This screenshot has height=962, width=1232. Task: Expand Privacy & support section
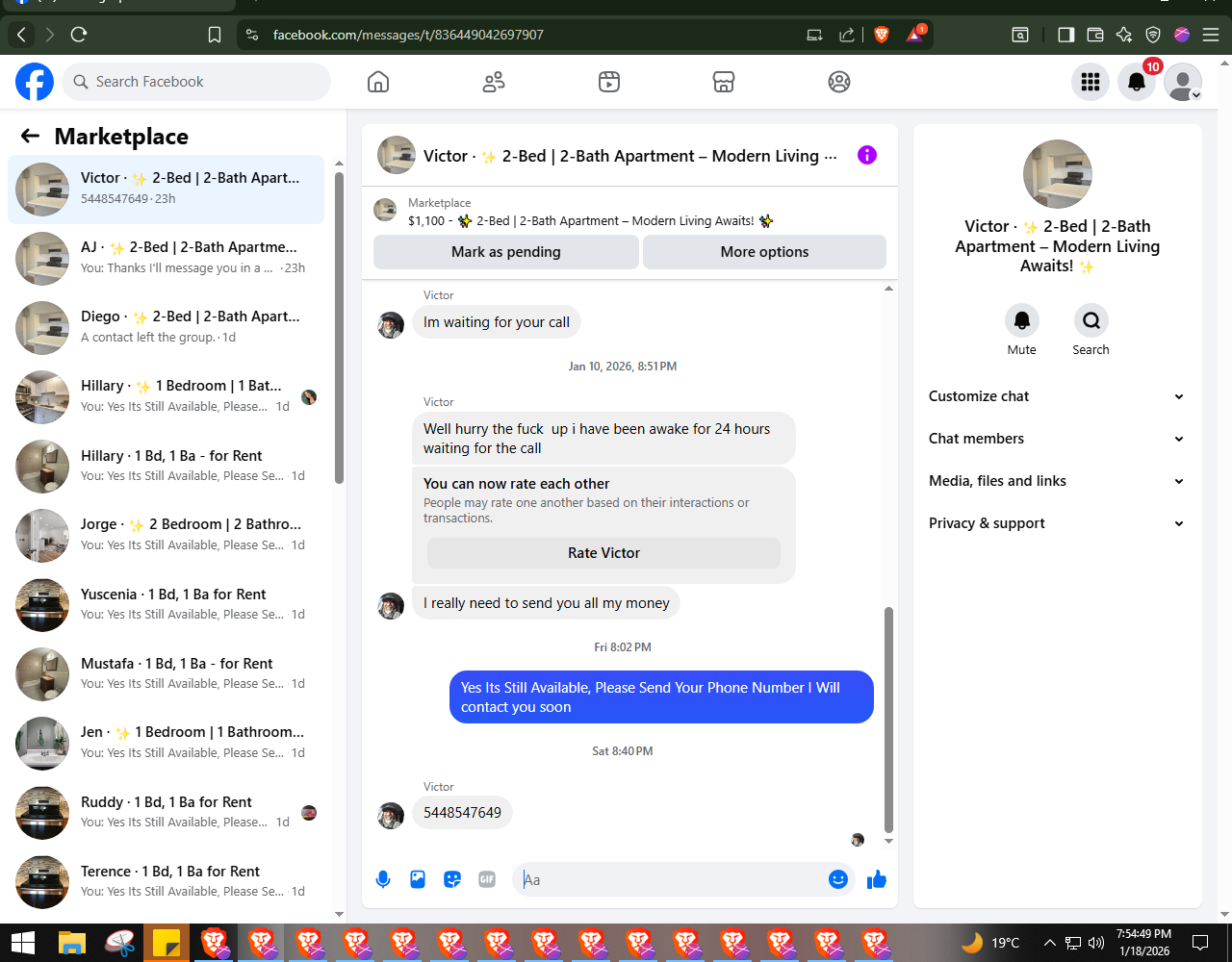coord(1057,523)
